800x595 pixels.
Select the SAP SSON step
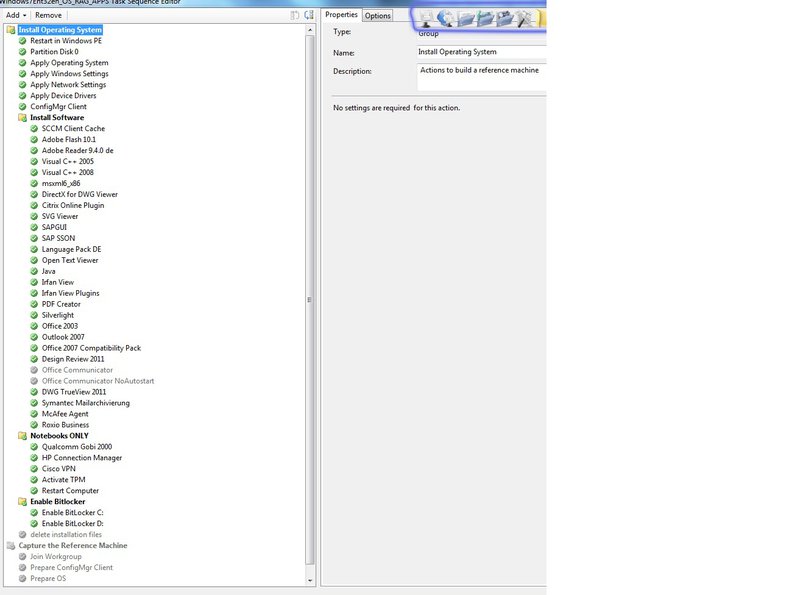pyautogui.click(x=58, y=238)
